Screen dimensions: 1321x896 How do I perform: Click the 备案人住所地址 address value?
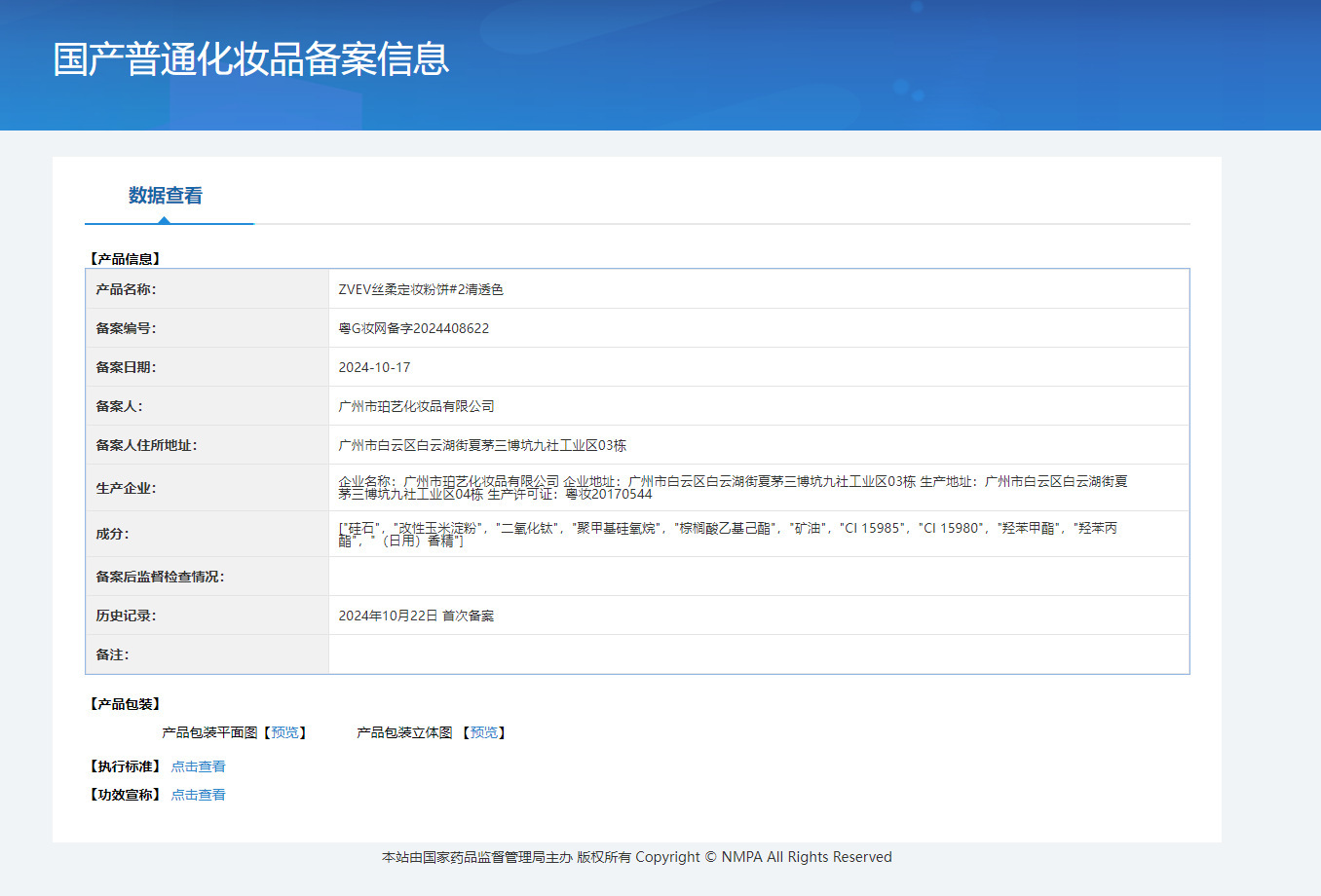click(482, 445)
